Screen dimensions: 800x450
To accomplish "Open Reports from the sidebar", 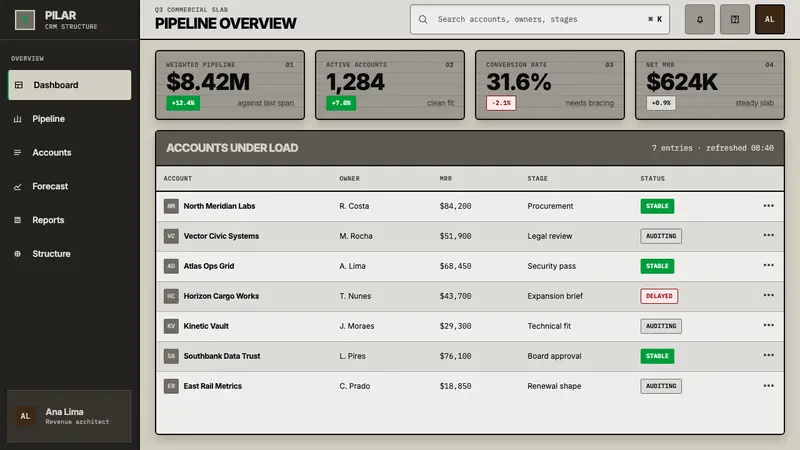I will click(x=69, y=220).
